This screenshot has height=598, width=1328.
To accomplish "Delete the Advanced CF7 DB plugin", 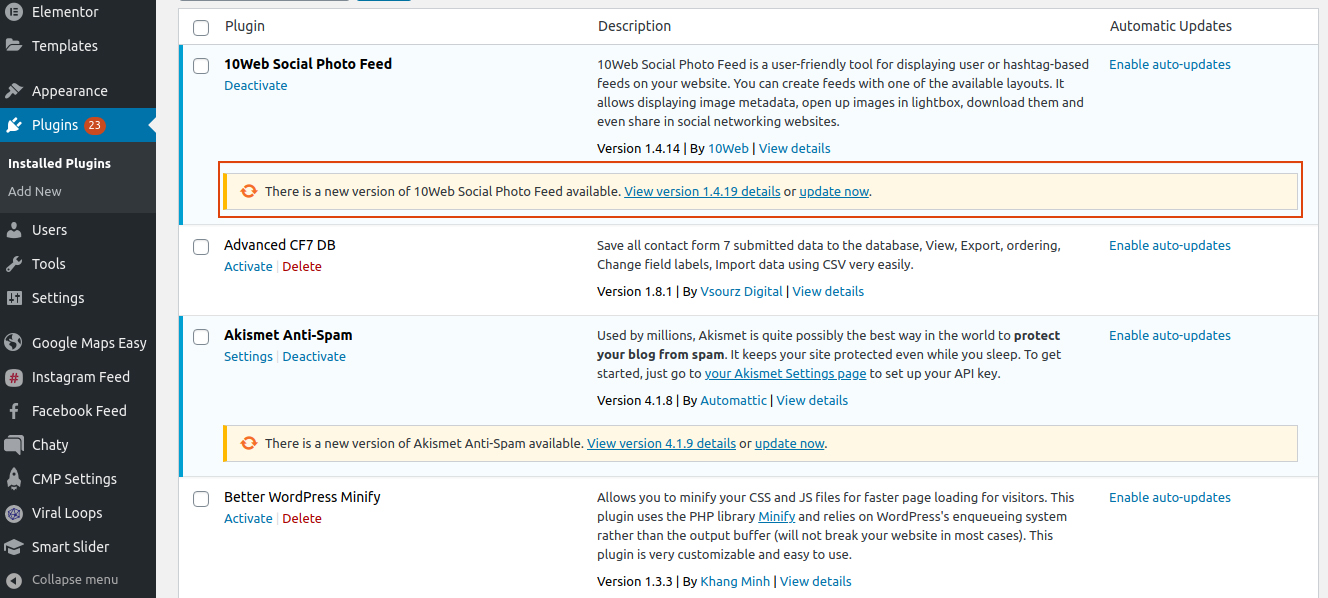I will click(x=302, y=266).
